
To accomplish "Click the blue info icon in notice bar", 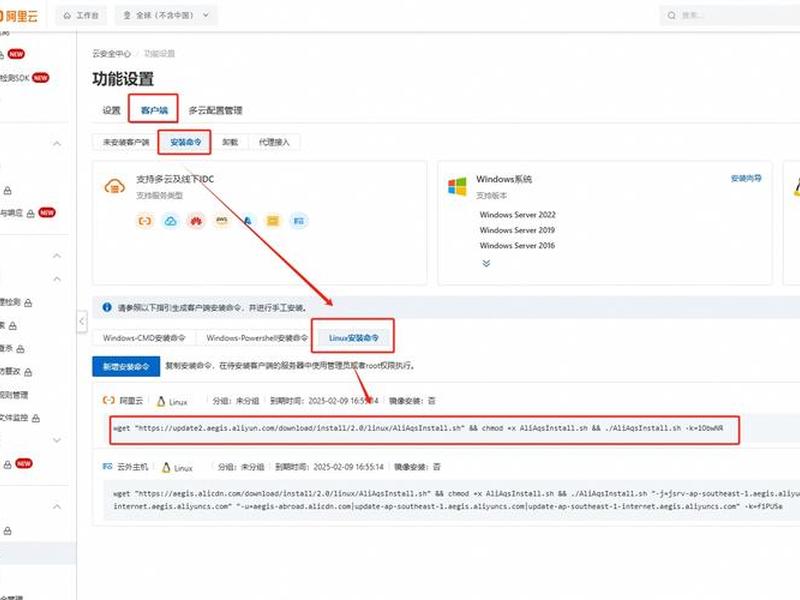I will point(107,307).
